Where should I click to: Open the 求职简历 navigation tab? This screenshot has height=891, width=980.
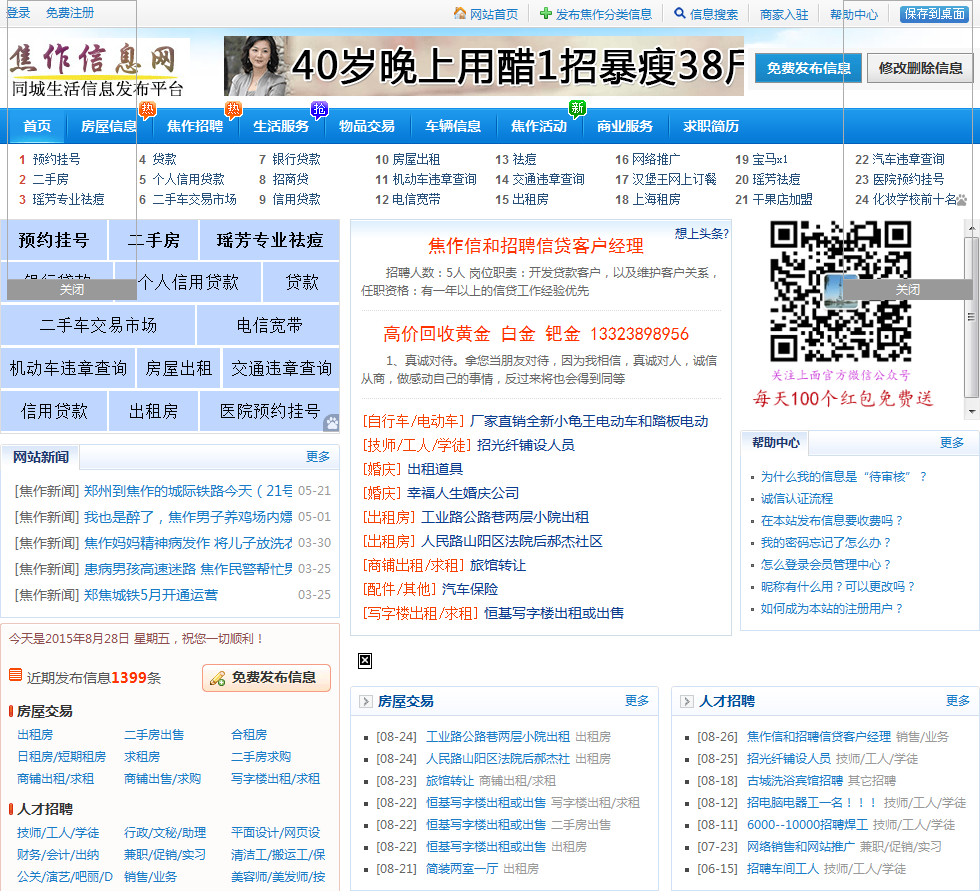point(711,126)
